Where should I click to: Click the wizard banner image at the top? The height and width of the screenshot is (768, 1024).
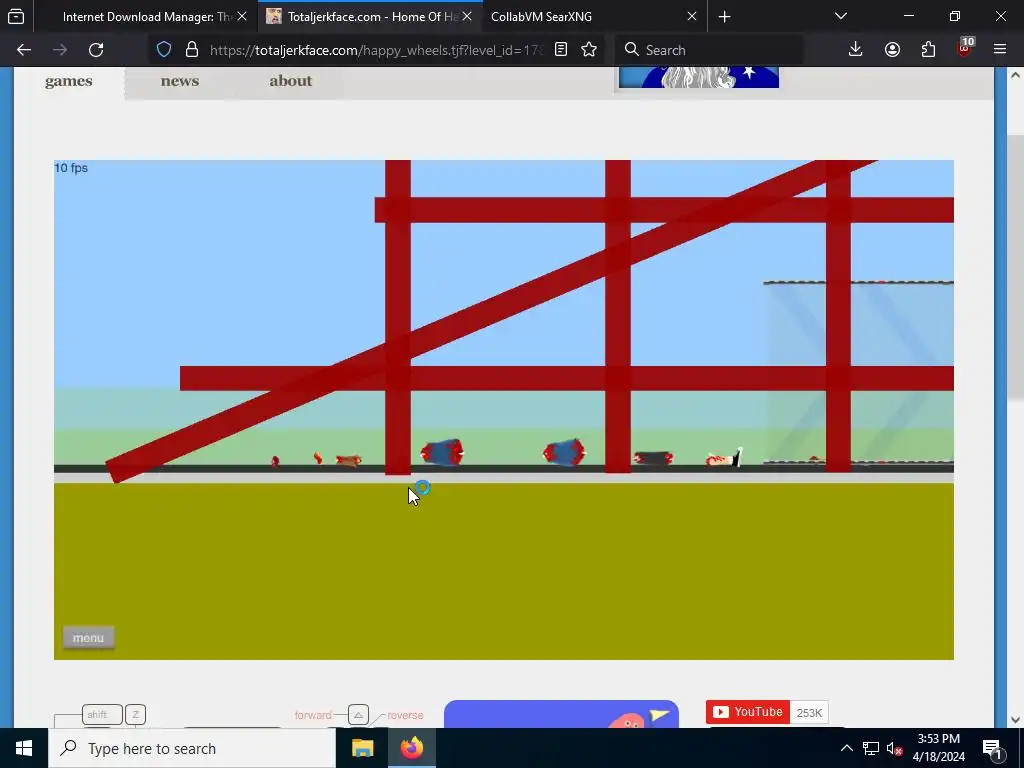(699, 77)
